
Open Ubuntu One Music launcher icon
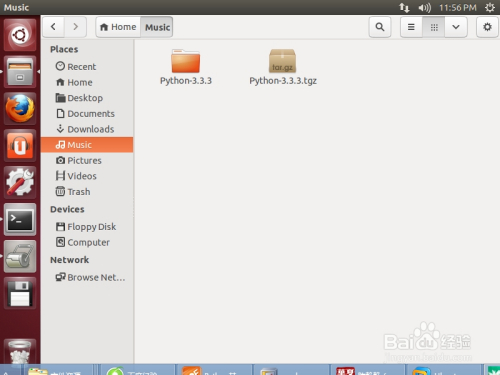[x=20, y=145]
